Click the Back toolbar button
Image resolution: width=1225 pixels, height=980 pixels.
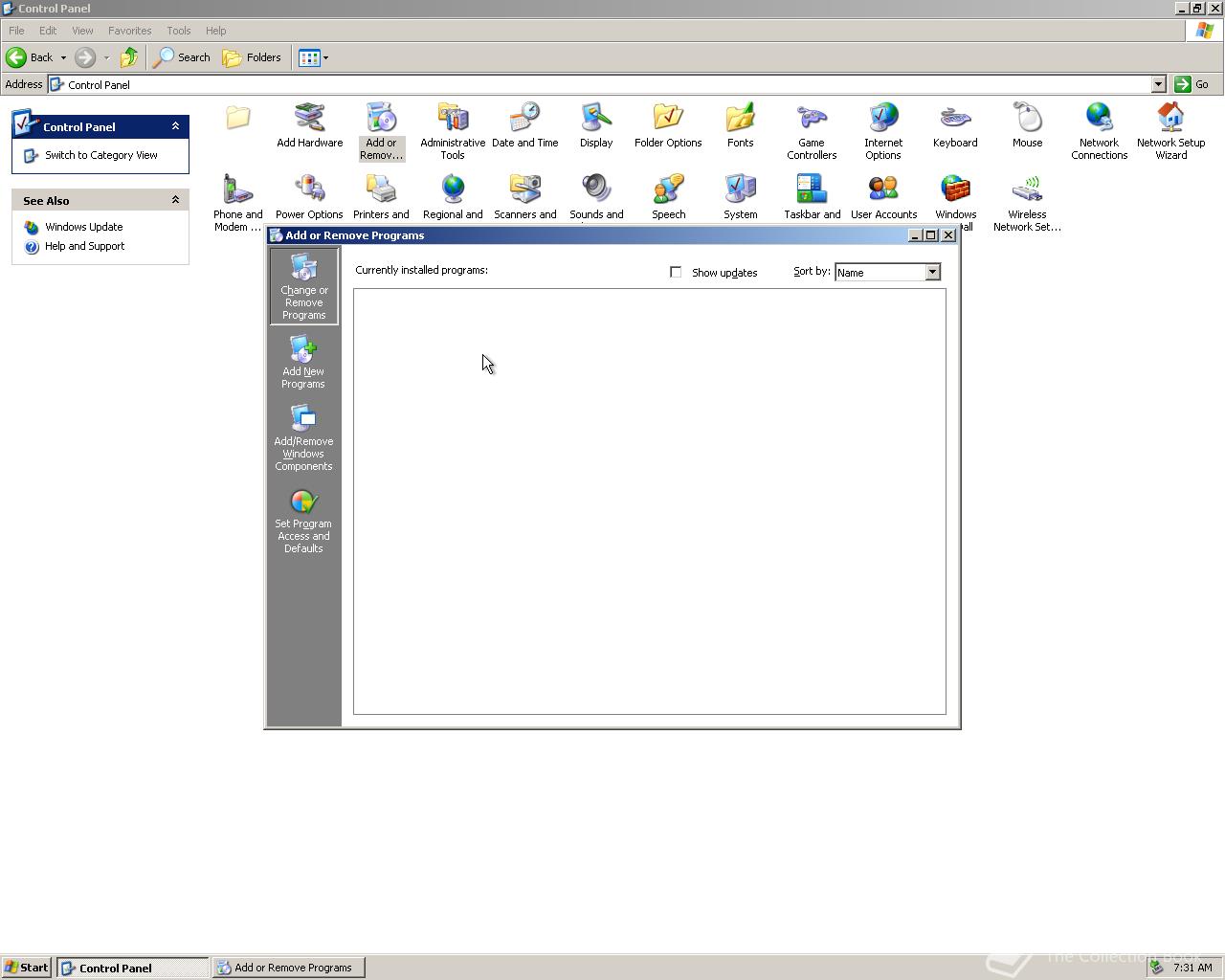point(31,57)
